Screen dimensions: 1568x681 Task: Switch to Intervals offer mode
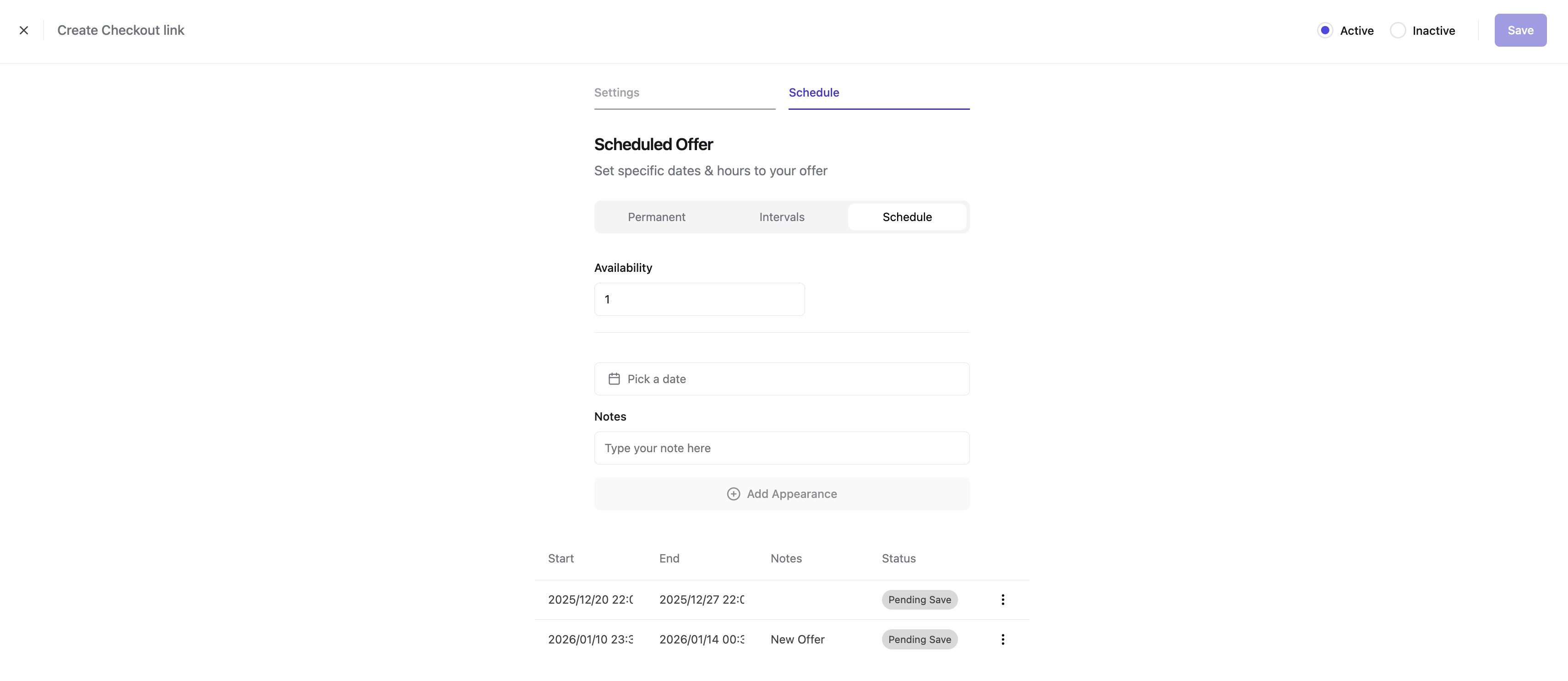pyautogui.click(x=782, y=217)
